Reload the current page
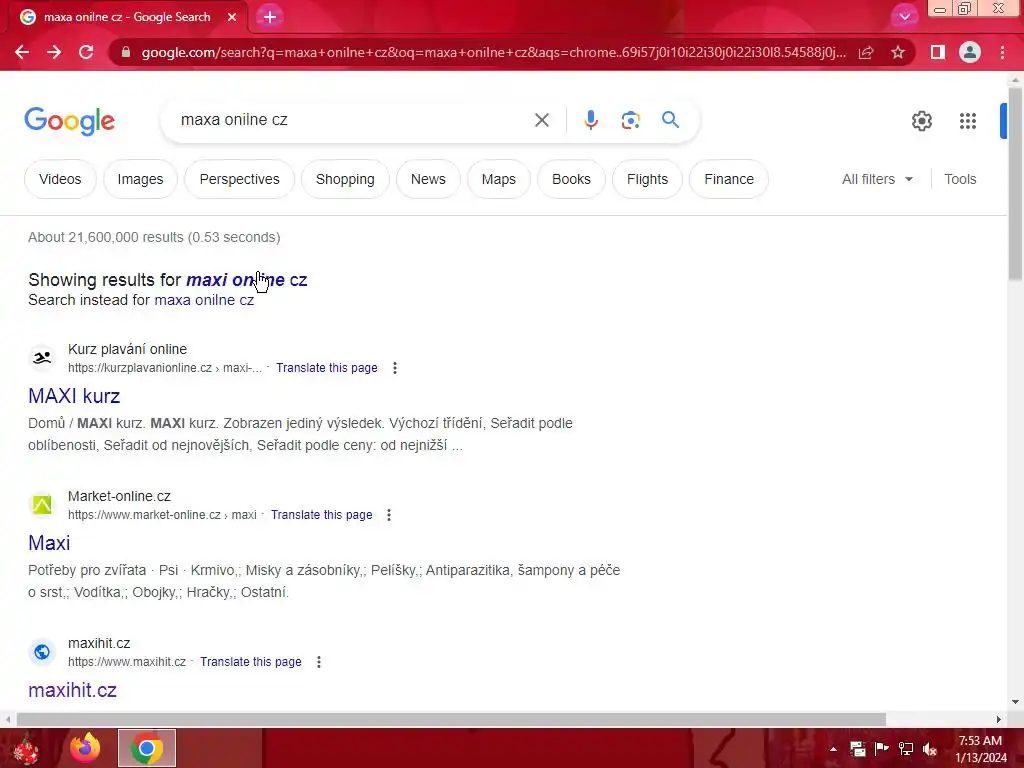The width and height of the screenshot is (1024, 768). (86, 52)
